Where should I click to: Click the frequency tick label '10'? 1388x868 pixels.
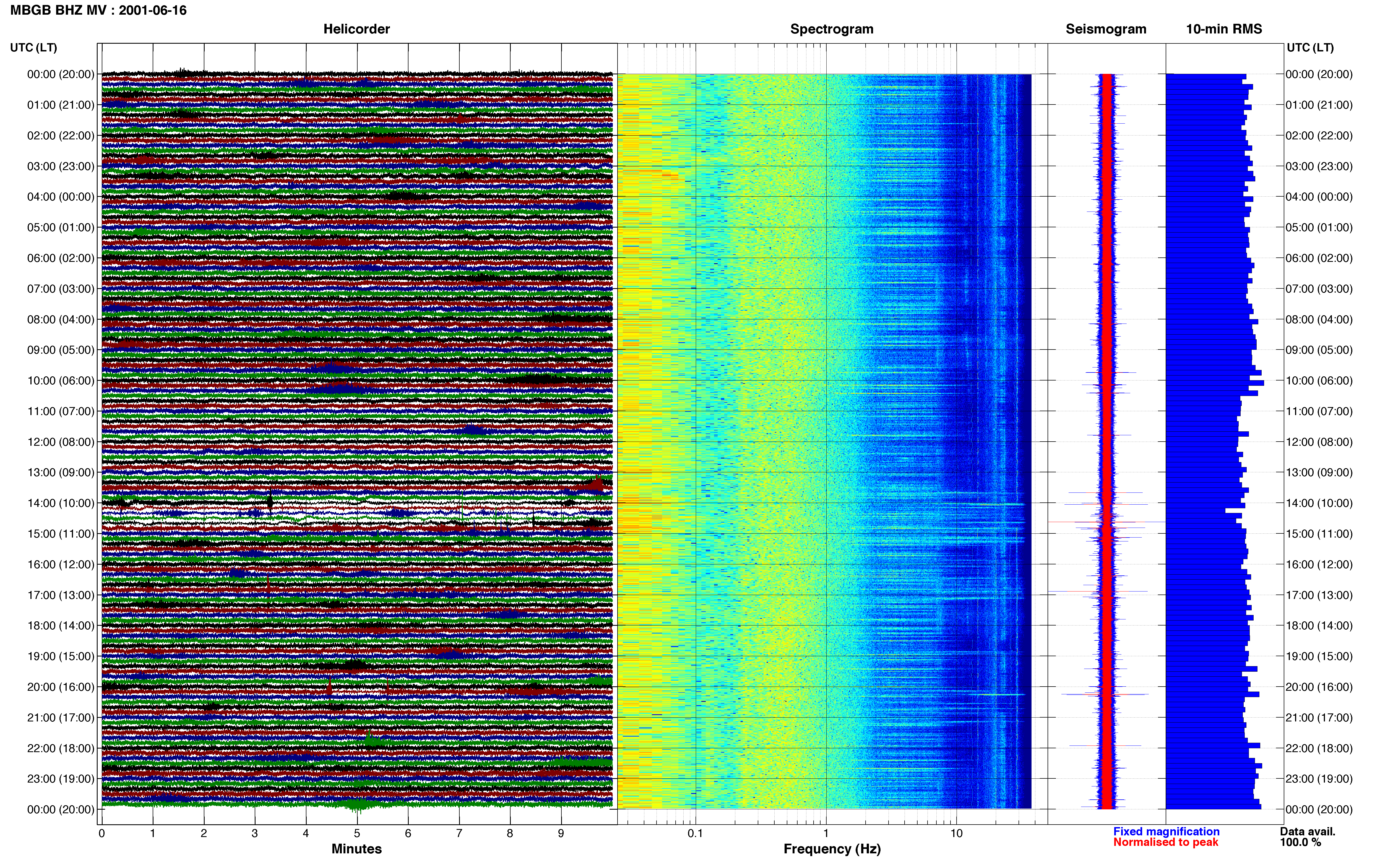click(x=956, y=833)
